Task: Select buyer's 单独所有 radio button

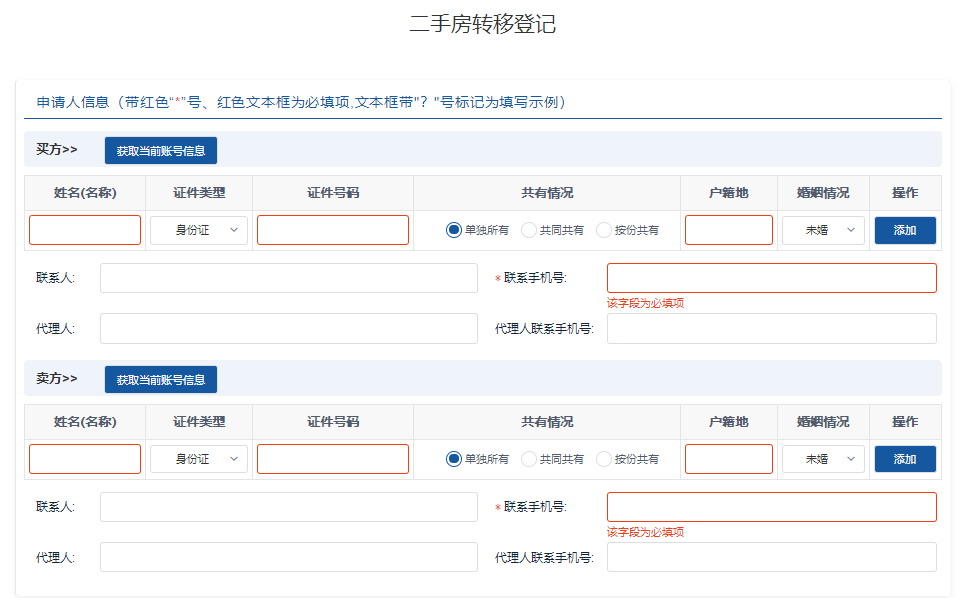Action: pos(454,230)
